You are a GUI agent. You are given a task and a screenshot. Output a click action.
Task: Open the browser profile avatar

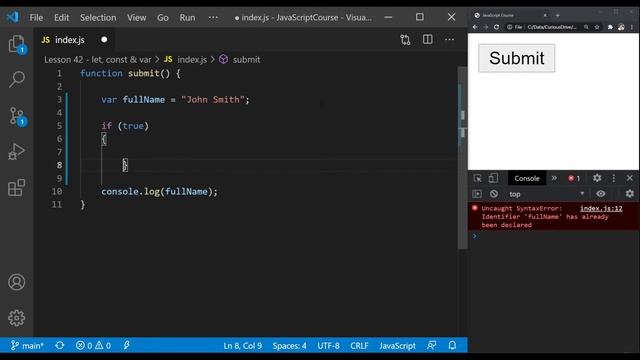pos(621,27)
